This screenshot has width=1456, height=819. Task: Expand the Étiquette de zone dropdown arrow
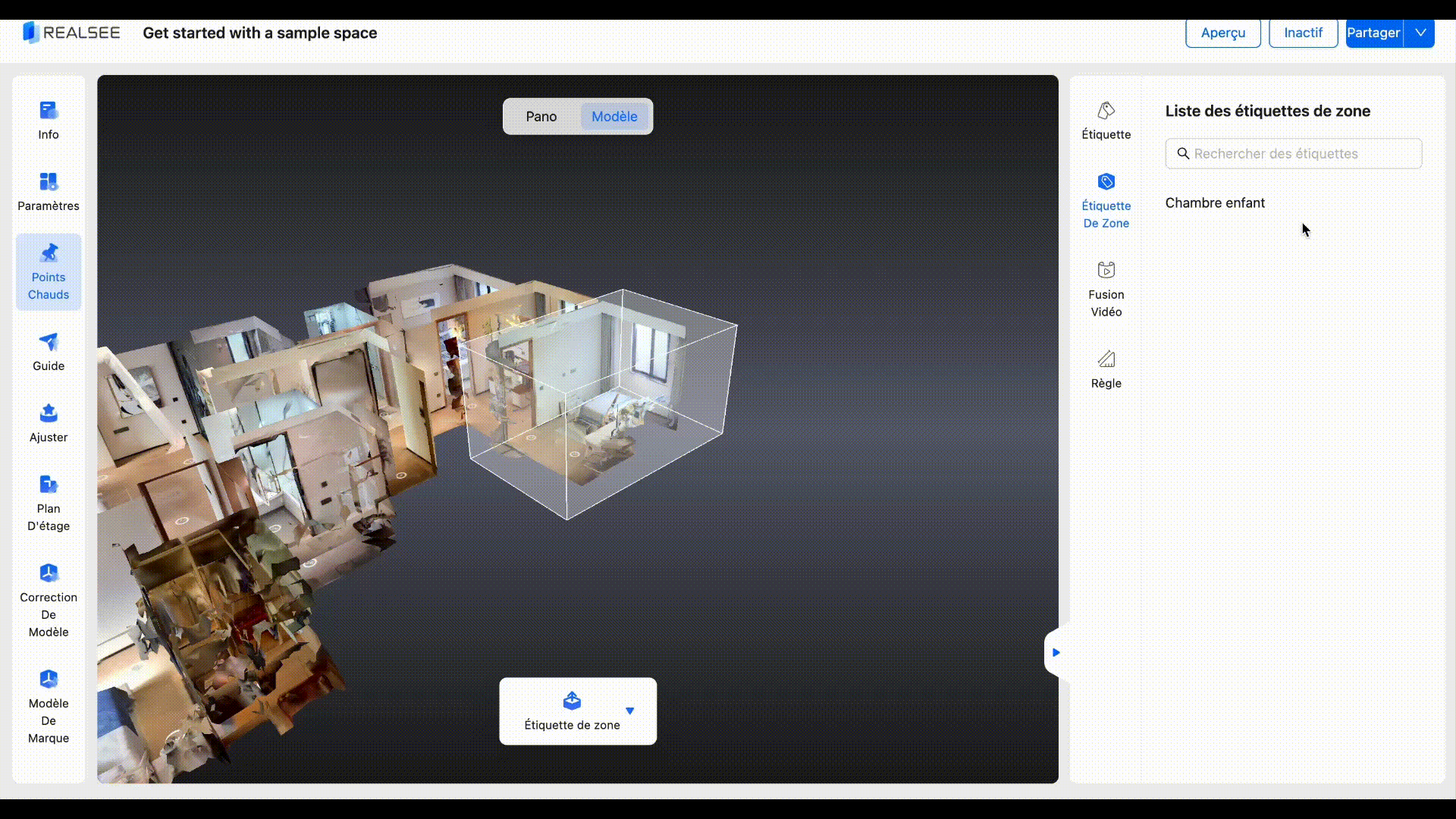(630, 711)
